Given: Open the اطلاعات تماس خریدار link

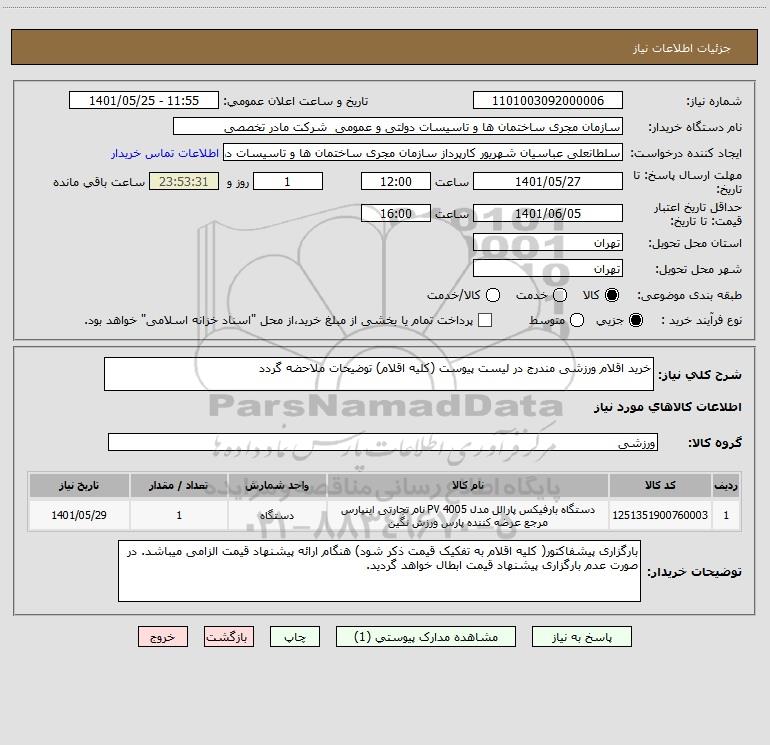Looking at the screenshot, I should pos(165,153).
